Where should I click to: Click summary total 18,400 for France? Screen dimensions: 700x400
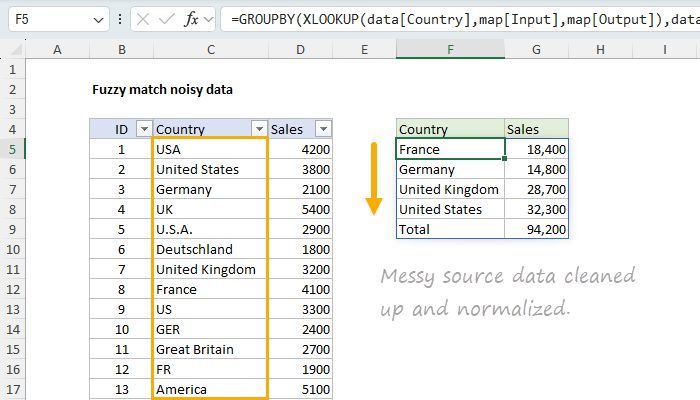pyautogui.click(x=536, y=149)
